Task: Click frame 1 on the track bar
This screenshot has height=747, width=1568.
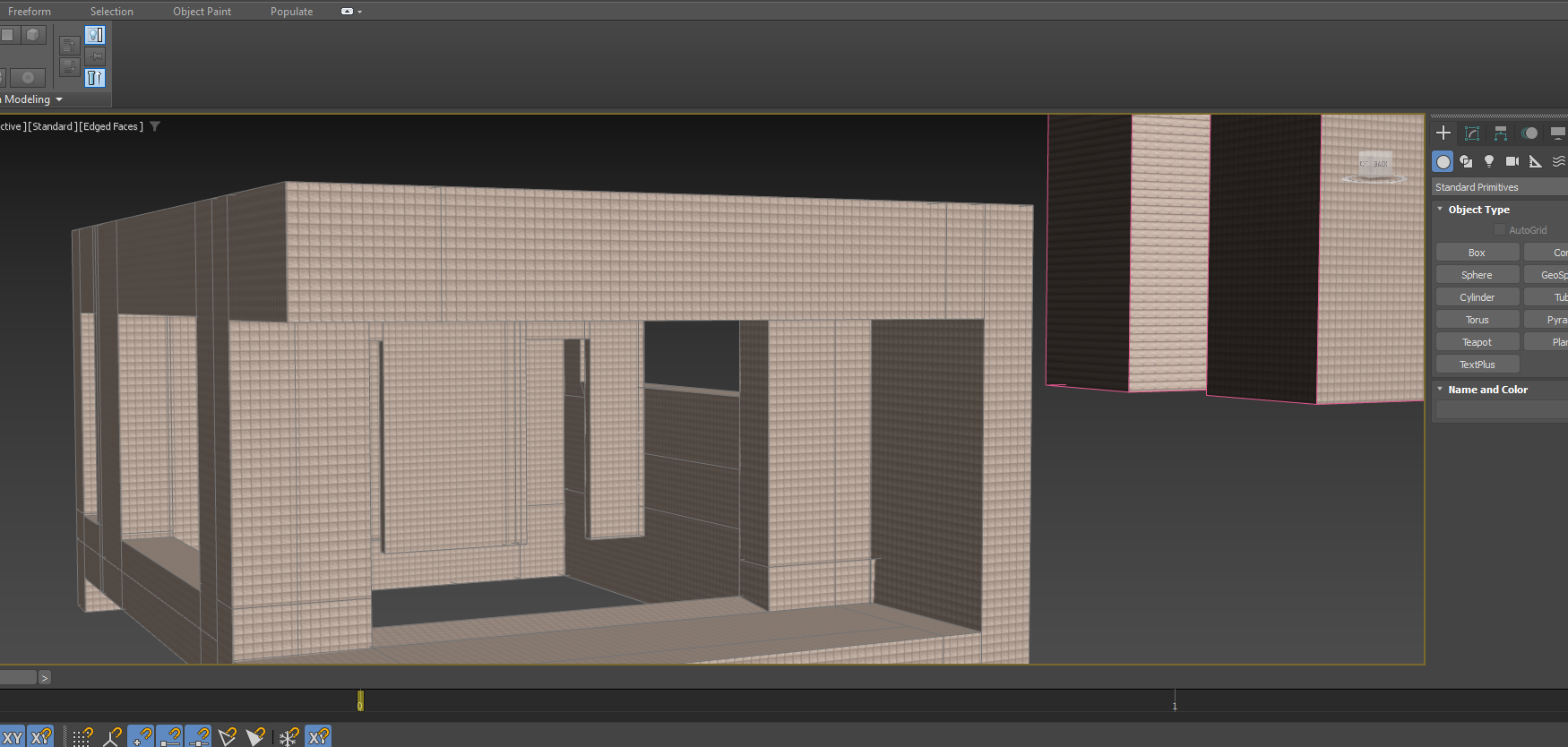Action: point(1175,706)
